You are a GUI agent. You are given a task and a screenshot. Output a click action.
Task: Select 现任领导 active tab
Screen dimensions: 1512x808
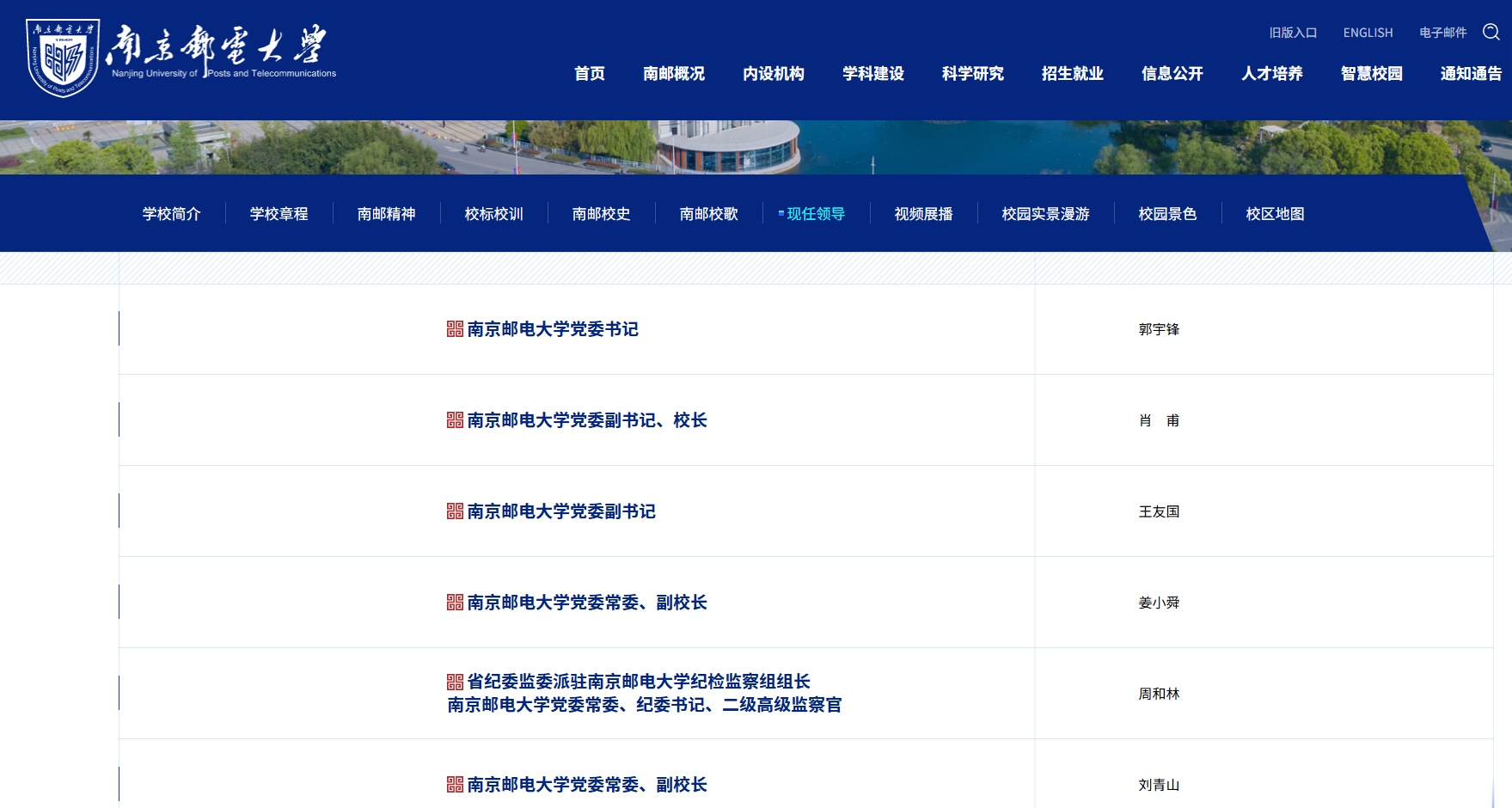[x=816, y=214]
